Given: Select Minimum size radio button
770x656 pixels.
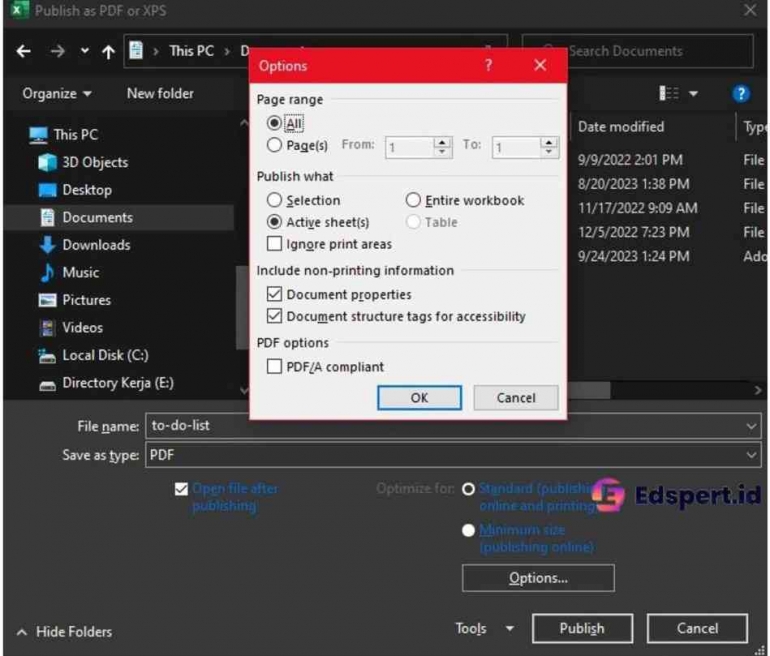Looking at the screenshot, I should pos(468,530).
